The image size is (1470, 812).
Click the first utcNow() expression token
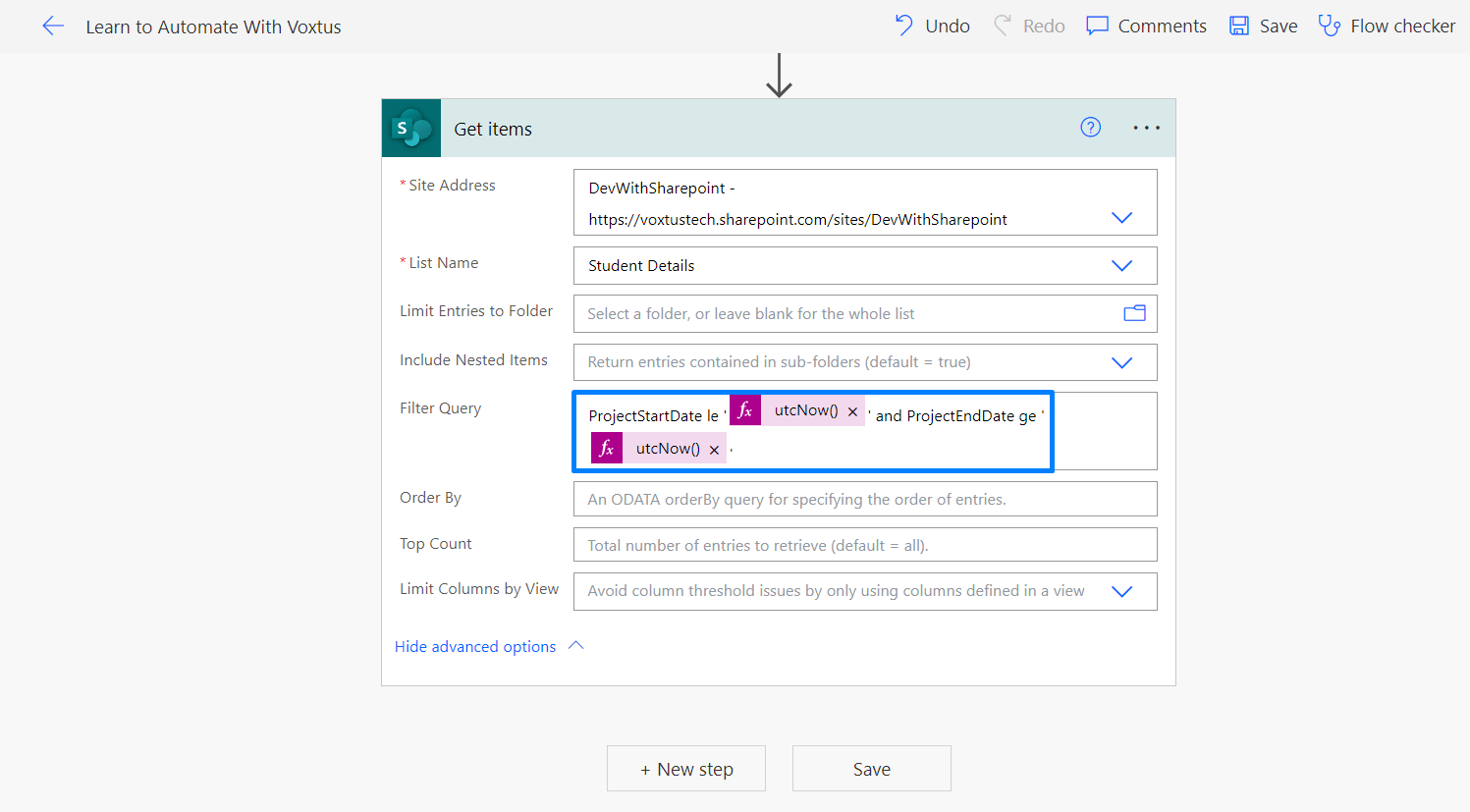797,410
